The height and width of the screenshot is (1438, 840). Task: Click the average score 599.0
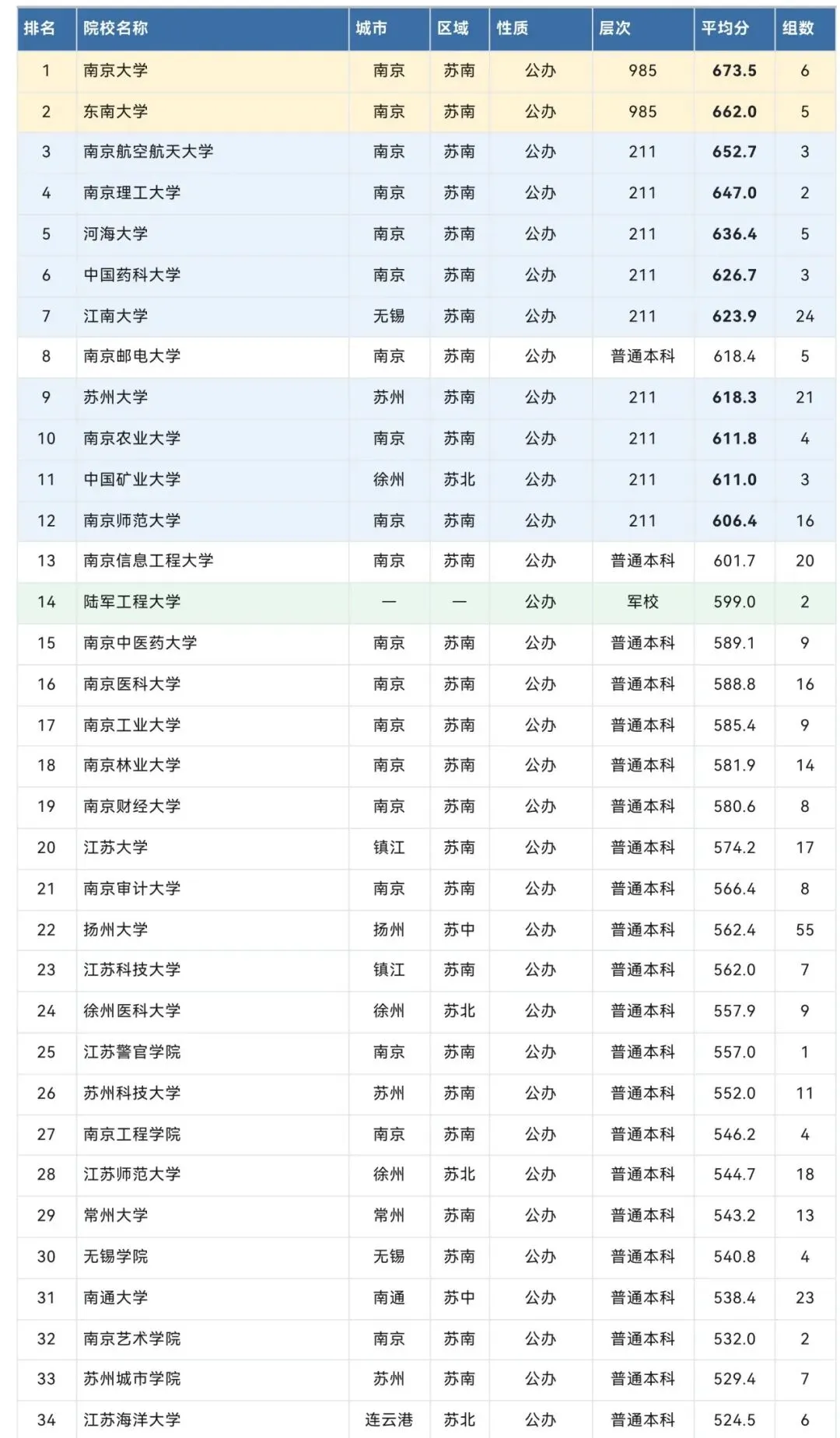point(734,603)
